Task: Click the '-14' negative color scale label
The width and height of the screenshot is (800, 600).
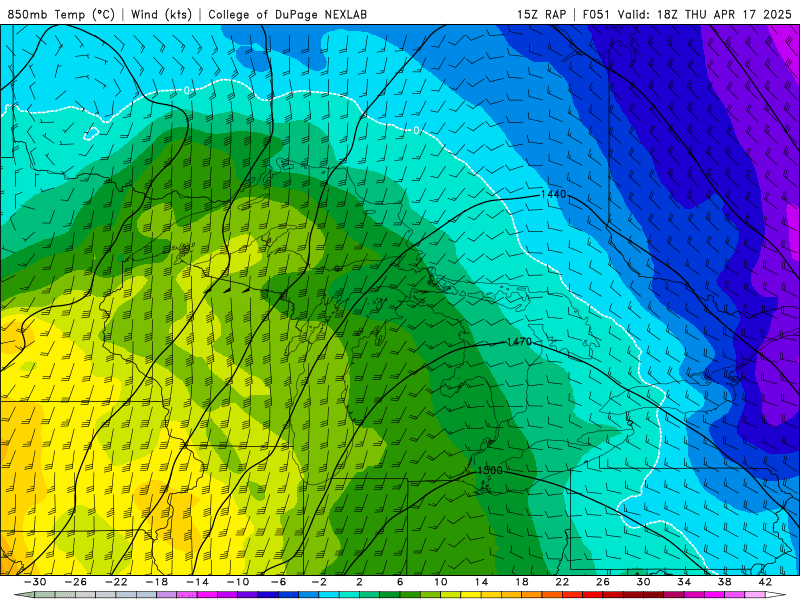Action: tap(197, 582)
